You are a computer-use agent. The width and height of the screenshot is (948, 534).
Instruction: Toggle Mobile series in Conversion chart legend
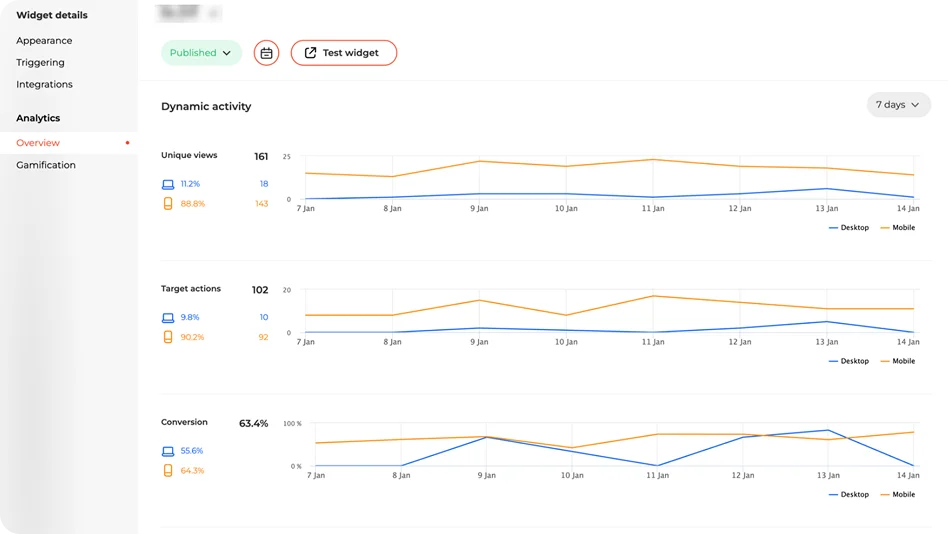(x=897, y=494)
